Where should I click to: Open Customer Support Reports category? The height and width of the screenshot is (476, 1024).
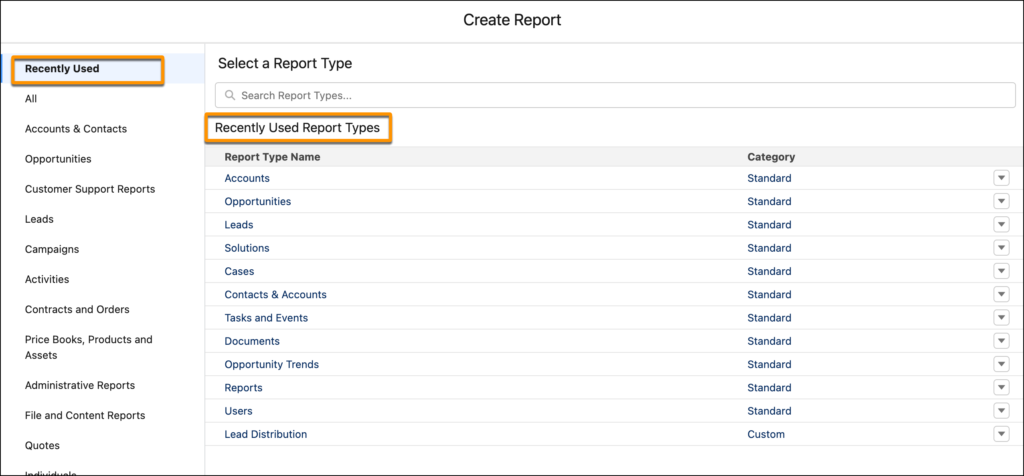90,189
